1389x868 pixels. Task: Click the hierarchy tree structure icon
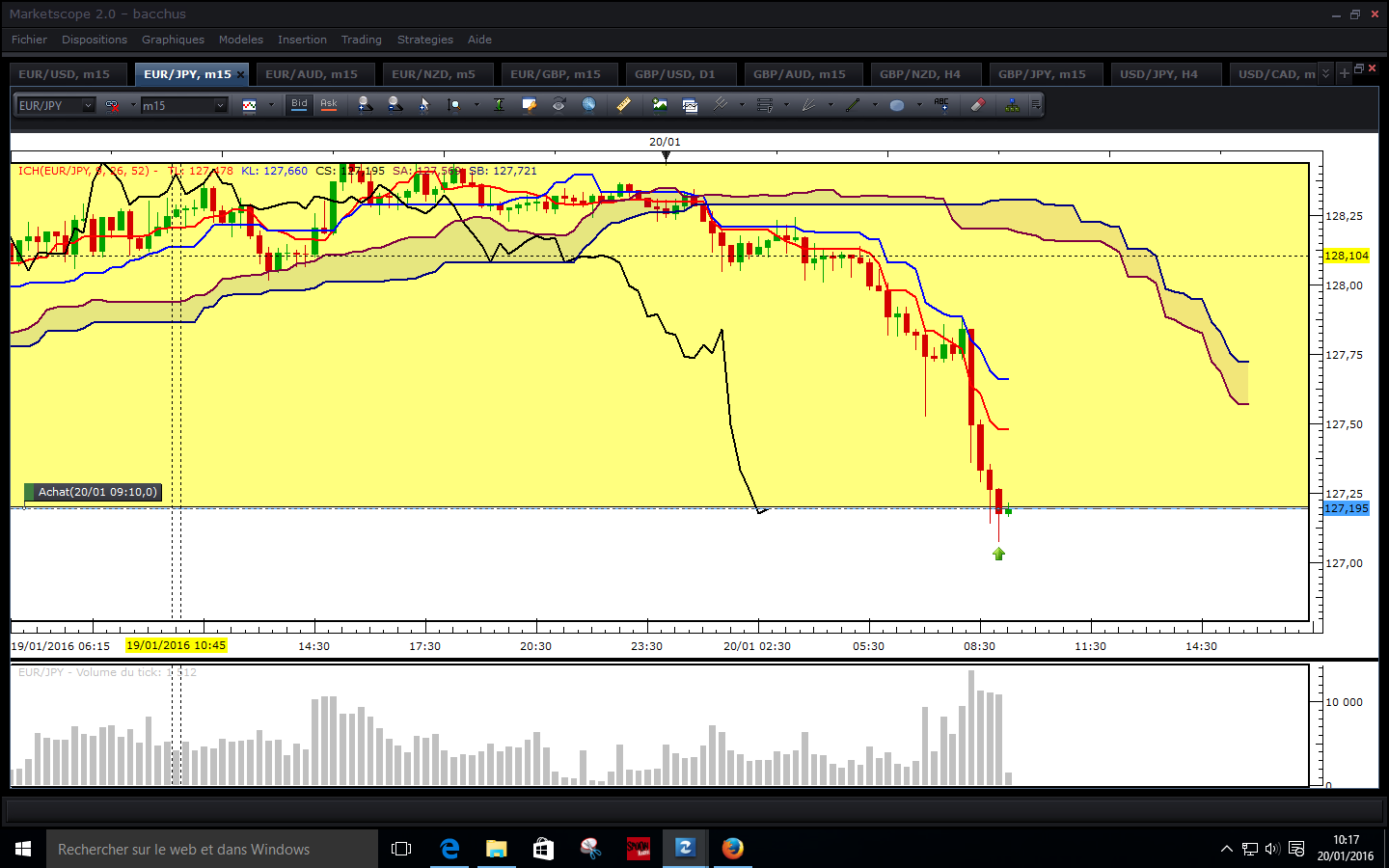coord(1012,104)
